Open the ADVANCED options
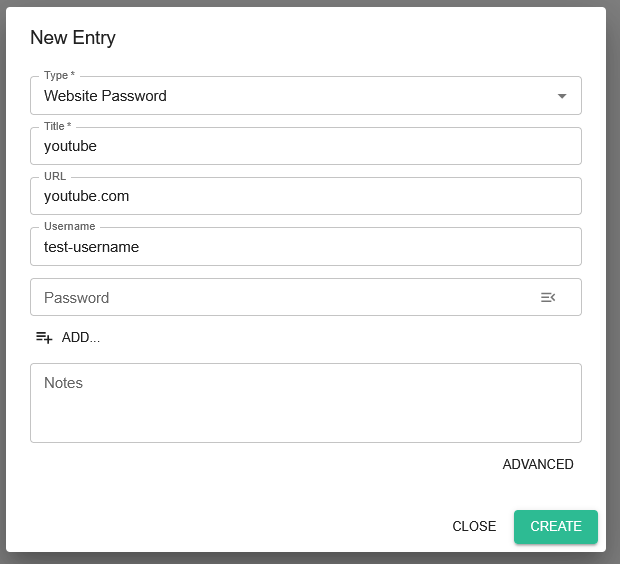The height and width of the screenshot is (564, 620). click(x=538, y=464)
